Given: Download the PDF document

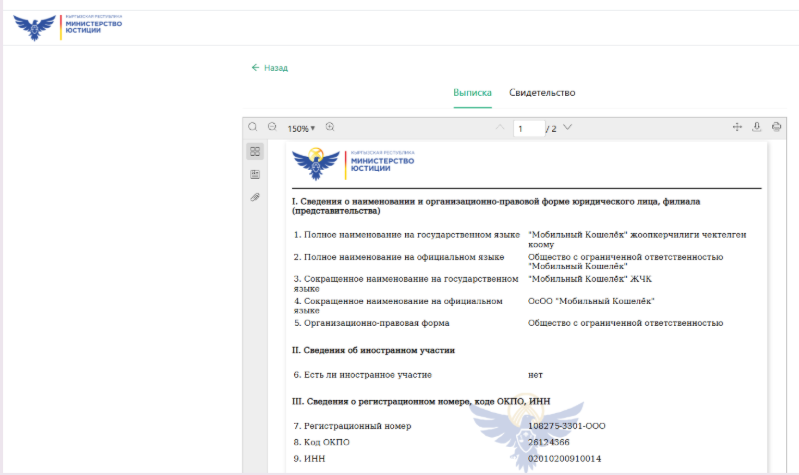Looking at the screenshot, I should [757, 127].
